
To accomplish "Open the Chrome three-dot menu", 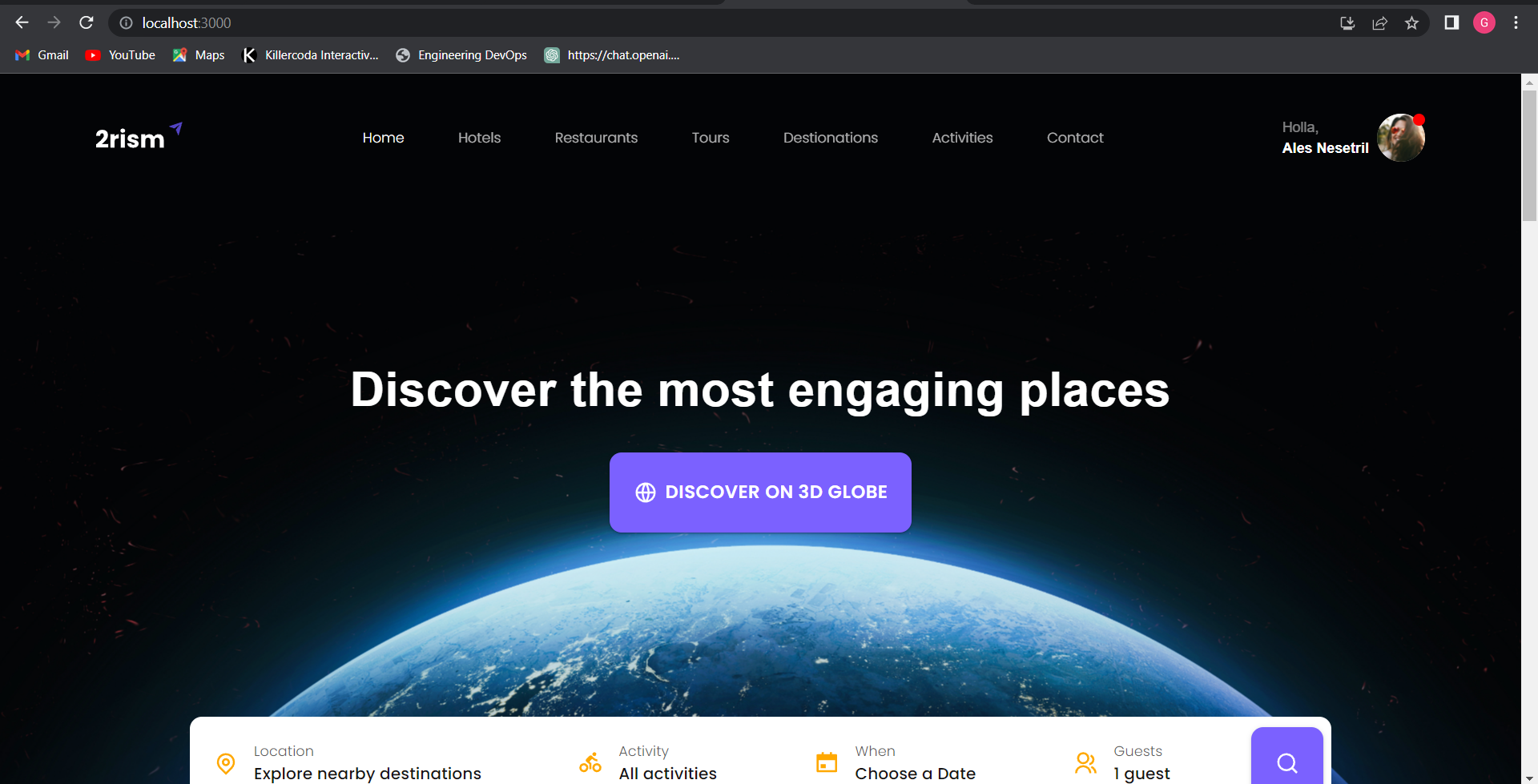I will [1516, 22].
